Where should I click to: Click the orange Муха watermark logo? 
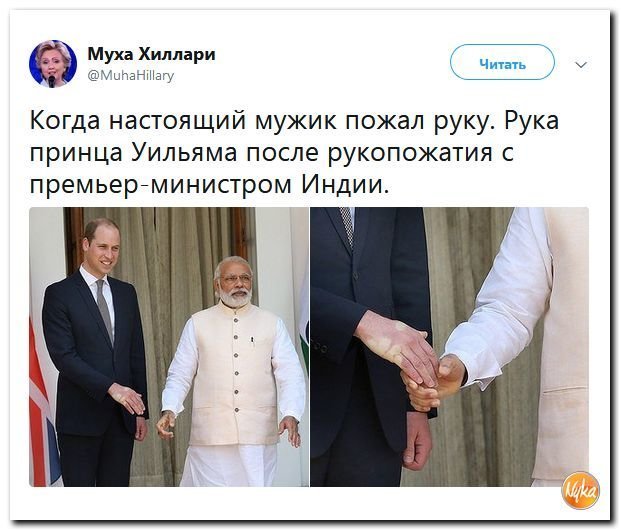[580, 491]
